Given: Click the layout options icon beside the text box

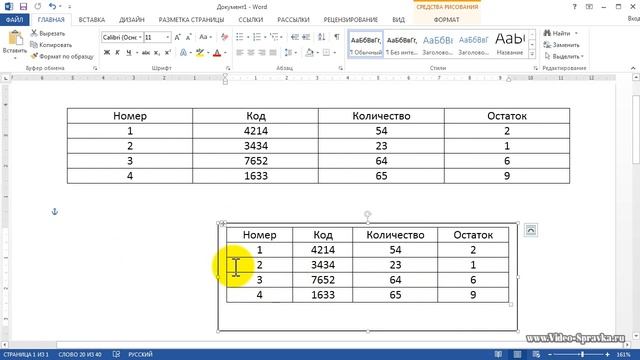Looking at the screenshot, I should pos(530,230).
